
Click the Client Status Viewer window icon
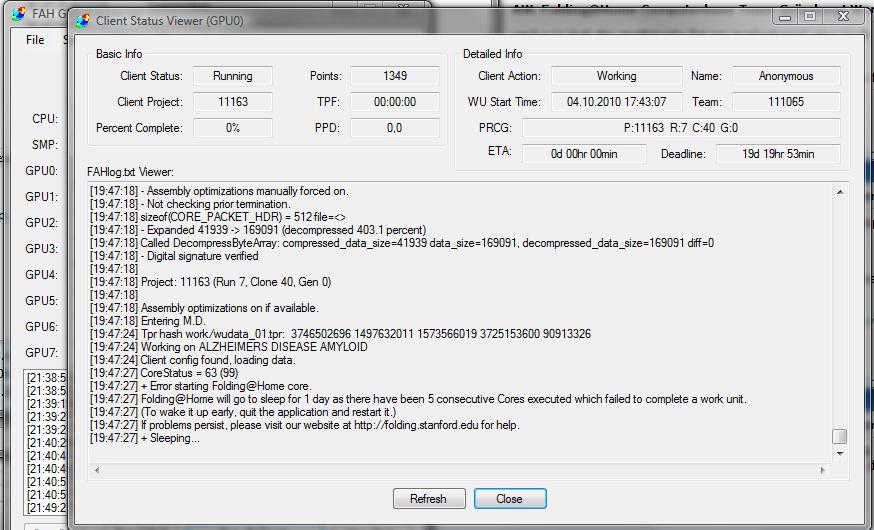click(x=83, y=21)
